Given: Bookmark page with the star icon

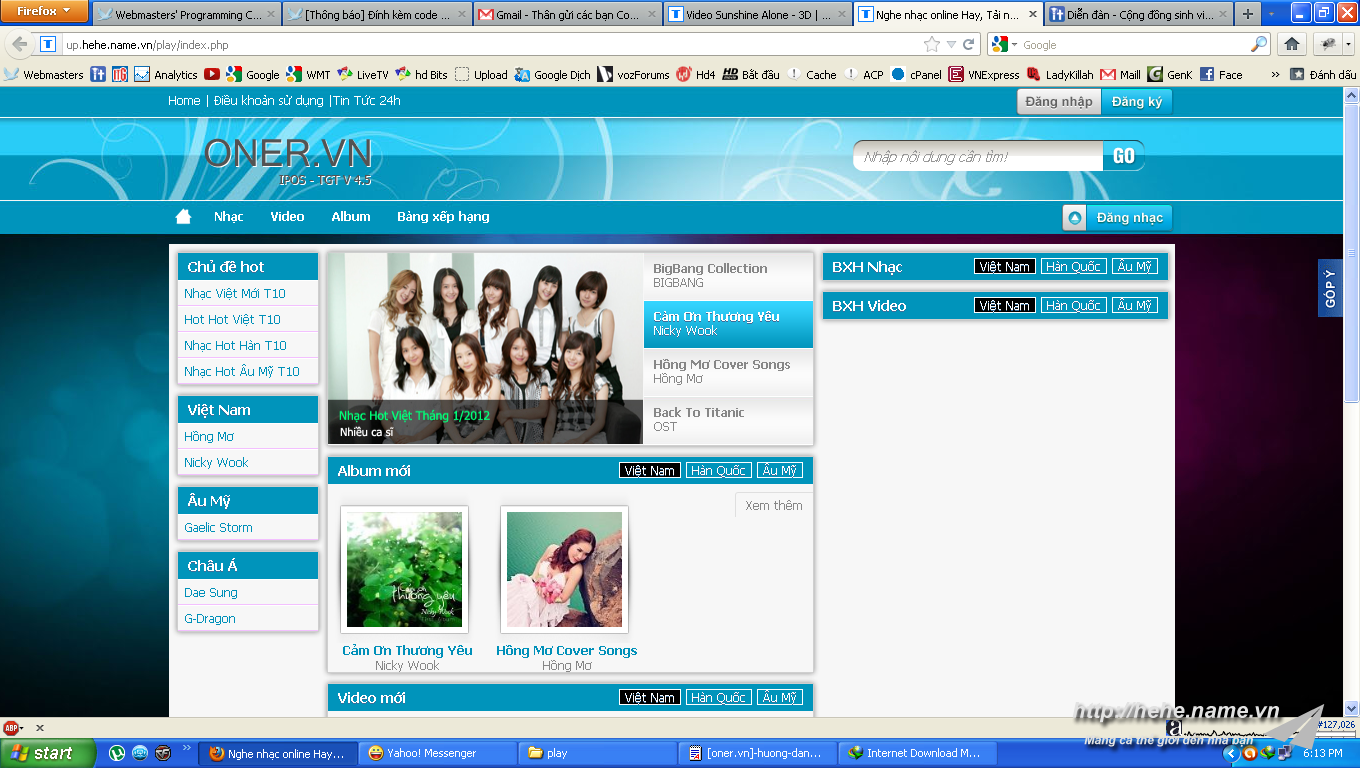Looking at the screenshot, I should click(932, 44).
